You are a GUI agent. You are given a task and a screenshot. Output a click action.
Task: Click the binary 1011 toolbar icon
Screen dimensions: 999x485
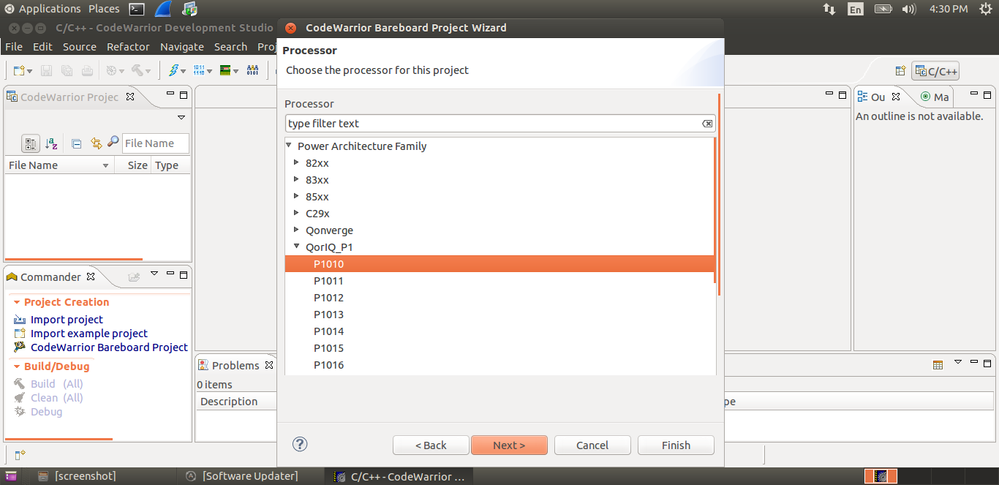(x=199, y=71)
